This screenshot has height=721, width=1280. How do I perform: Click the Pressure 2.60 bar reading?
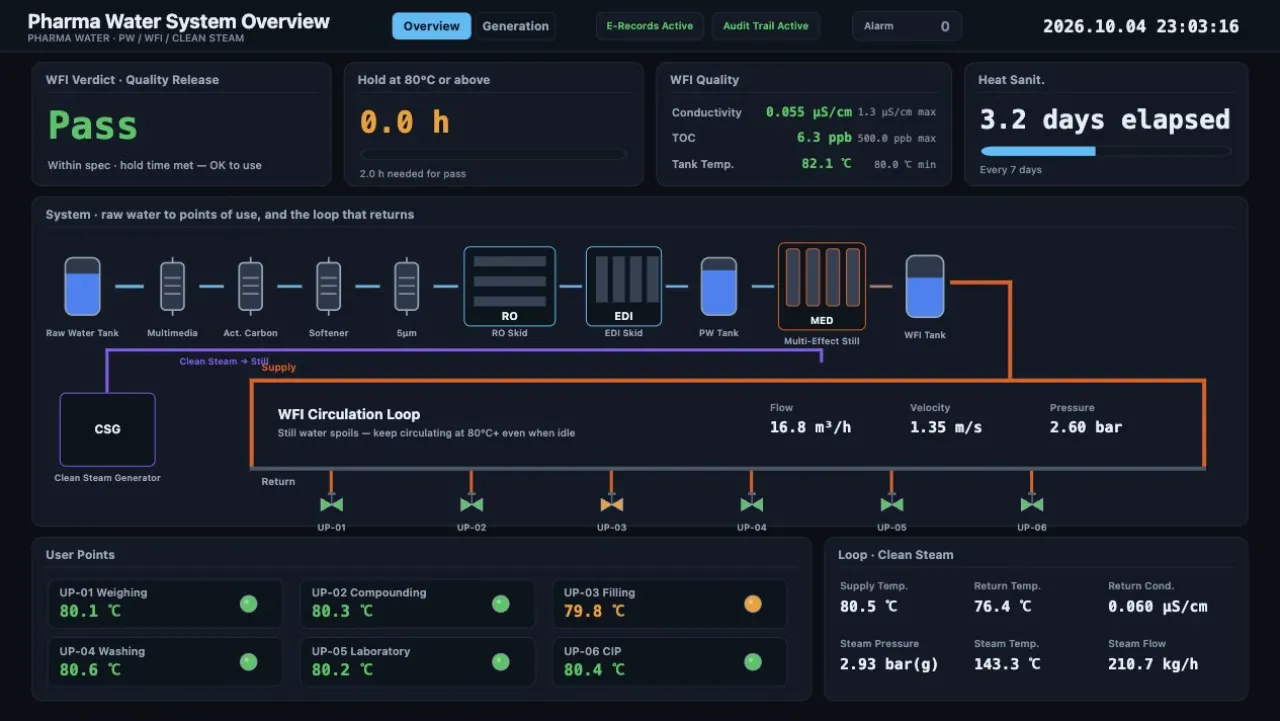[1086, 427]
